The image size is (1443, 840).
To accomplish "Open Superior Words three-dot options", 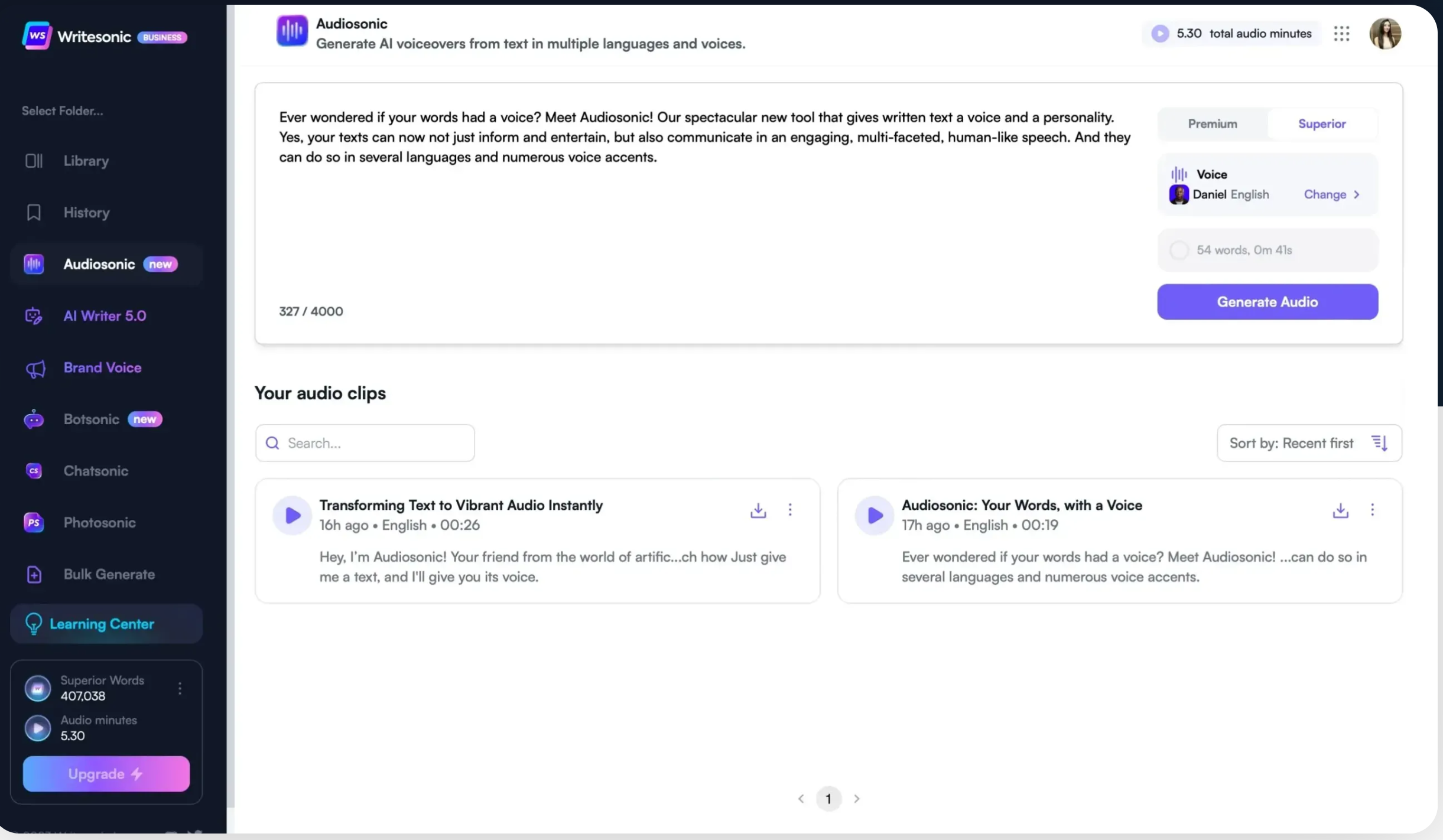I will click(180, 688).
